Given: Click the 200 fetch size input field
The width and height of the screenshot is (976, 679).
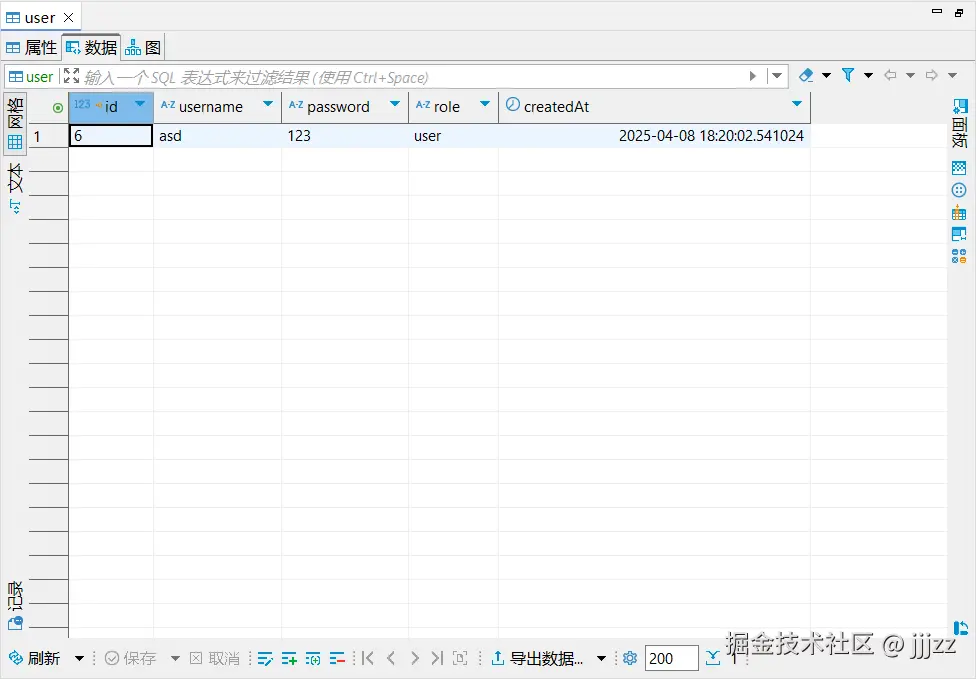Looking at the screenshot, I should point(672,658).
